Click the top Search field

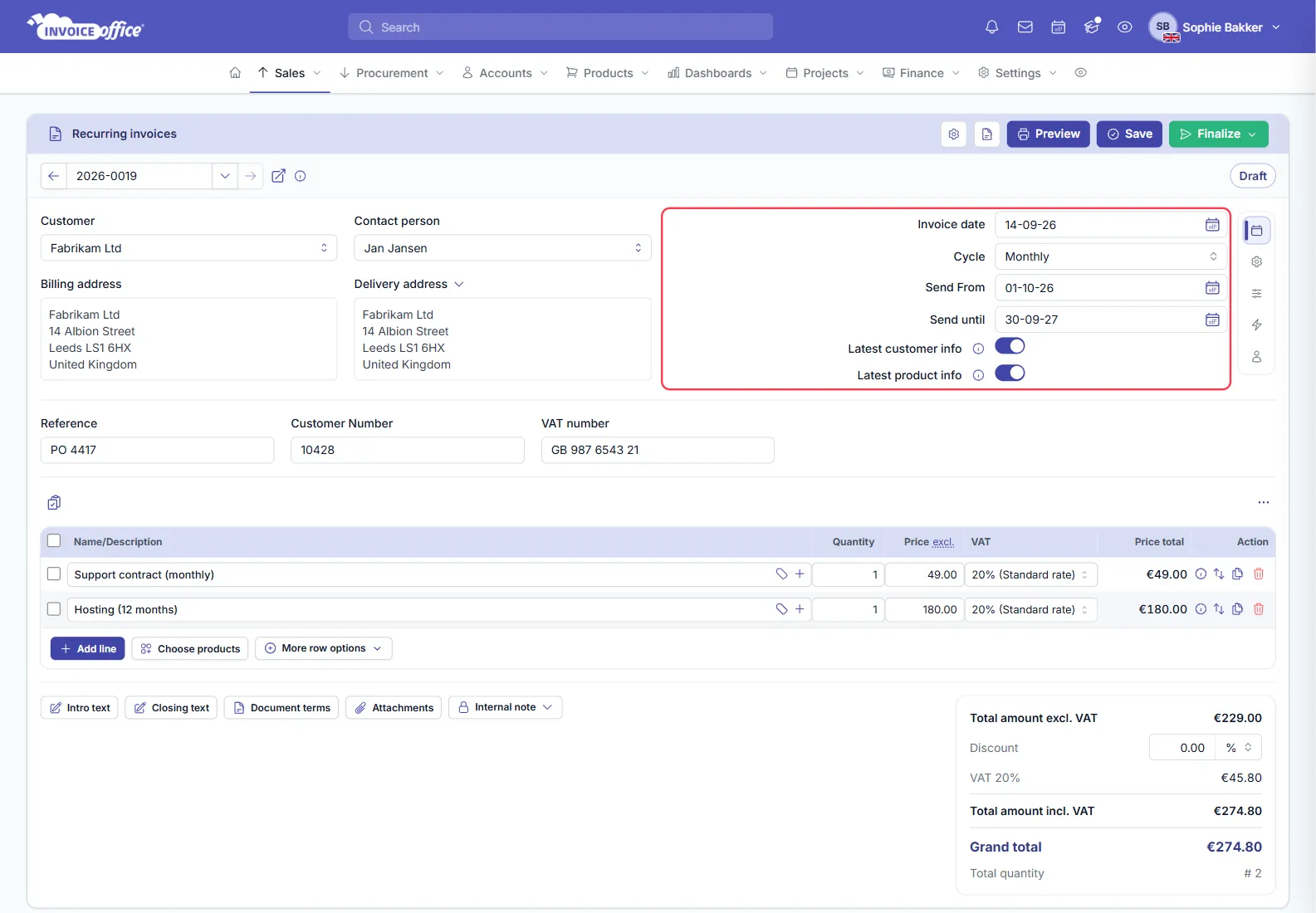coord(560,27)
